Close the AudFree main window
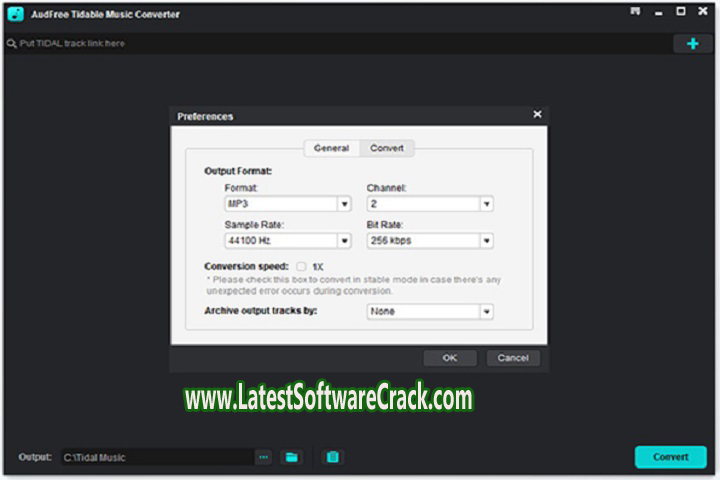The height and width of the screenshot is (480, 720). (703, 11)
